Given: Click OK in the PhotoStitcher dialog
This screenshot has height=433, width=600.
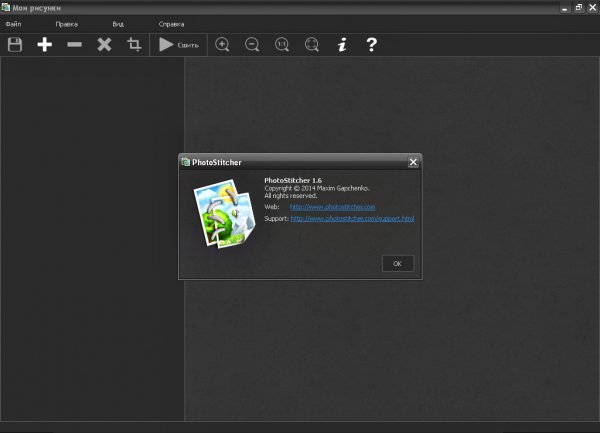Looking at the screenshot, I should pos(398,263).
